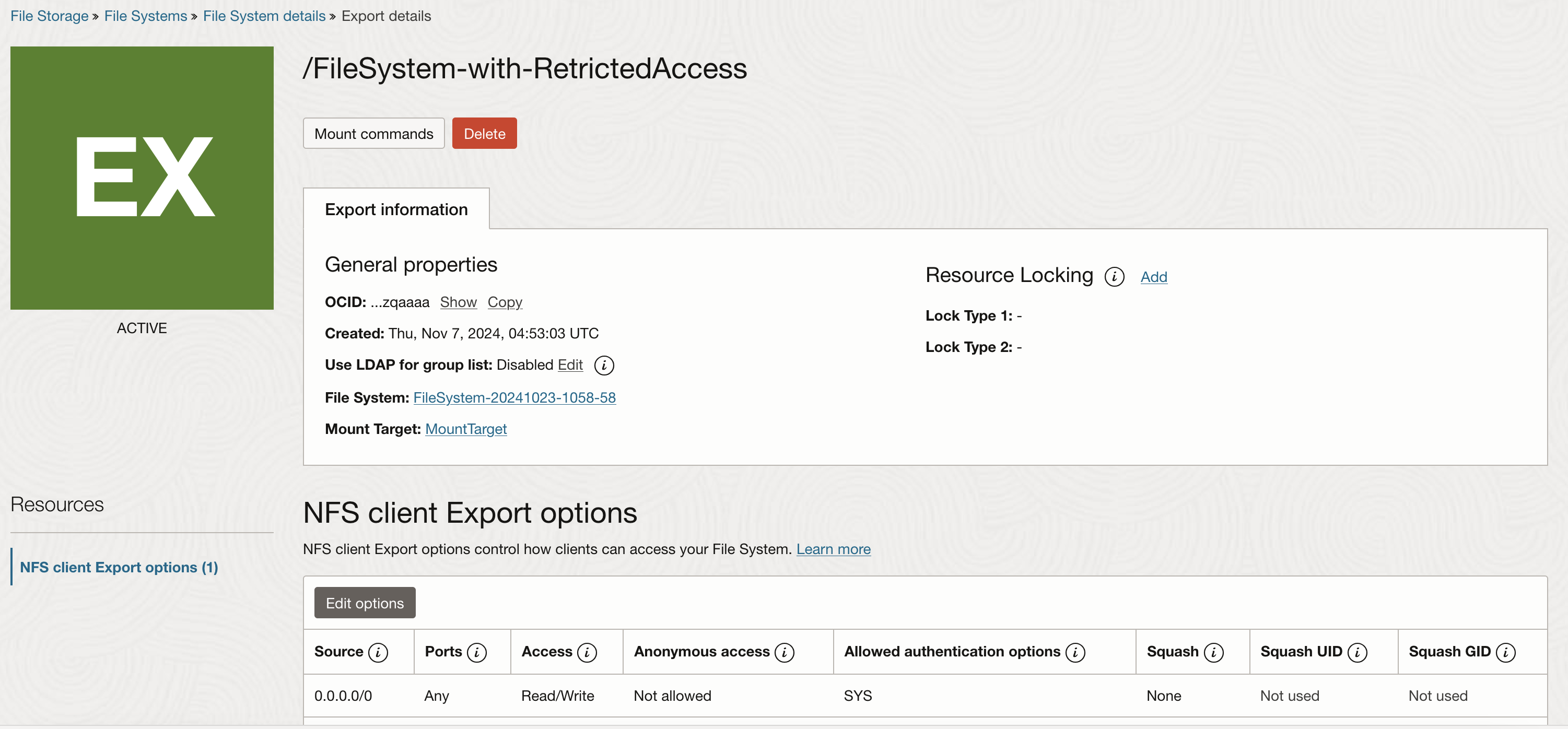
Task: Select NFS client Export options in Resources
Action: (119, 567)
